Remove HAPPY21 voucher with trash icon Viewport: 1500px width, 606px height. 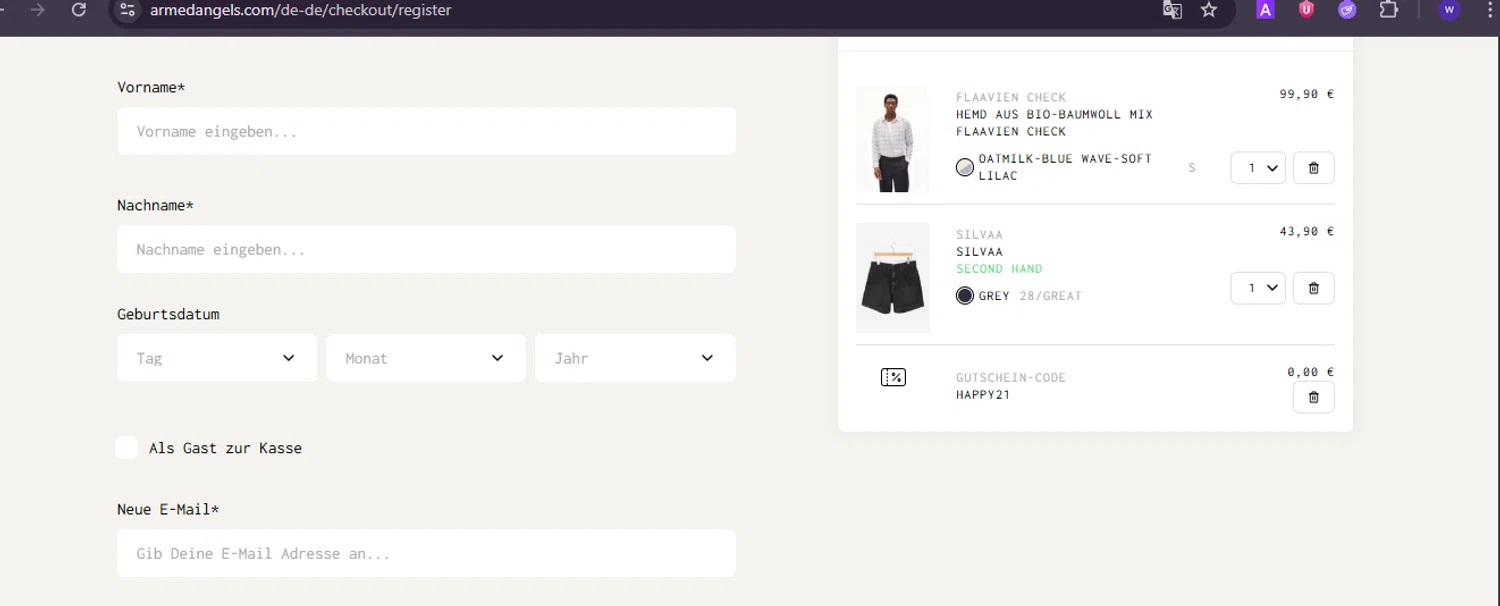click(x=1314, y=397)
